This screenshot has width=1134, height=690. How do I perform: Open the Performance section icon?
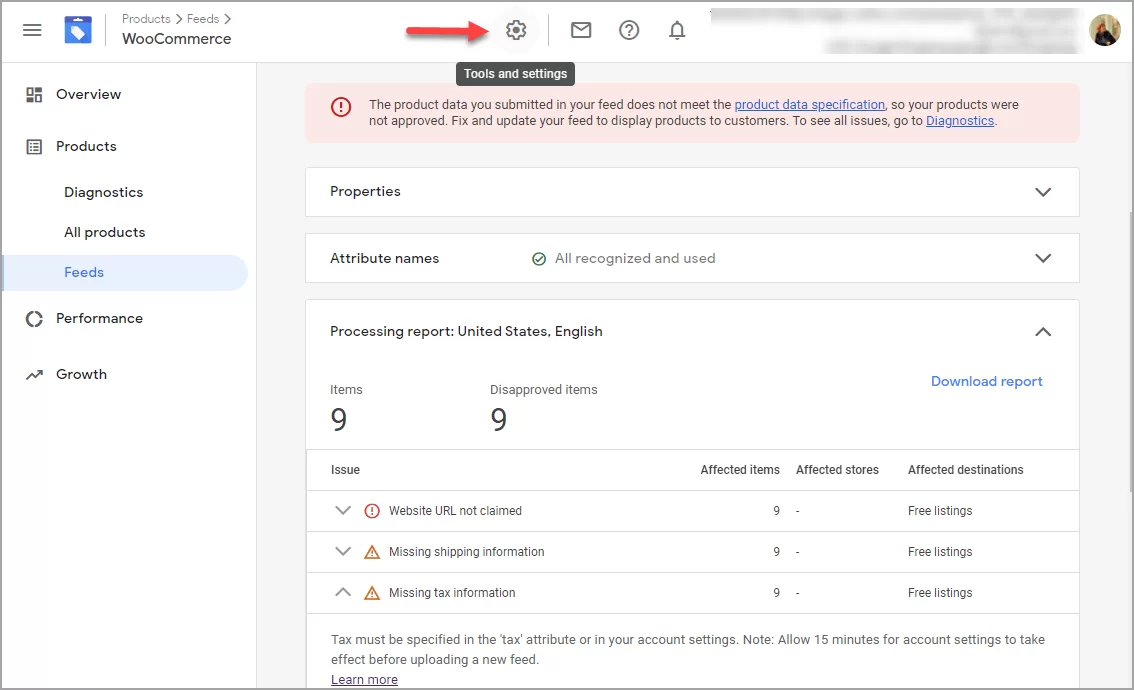coord(33,318)
